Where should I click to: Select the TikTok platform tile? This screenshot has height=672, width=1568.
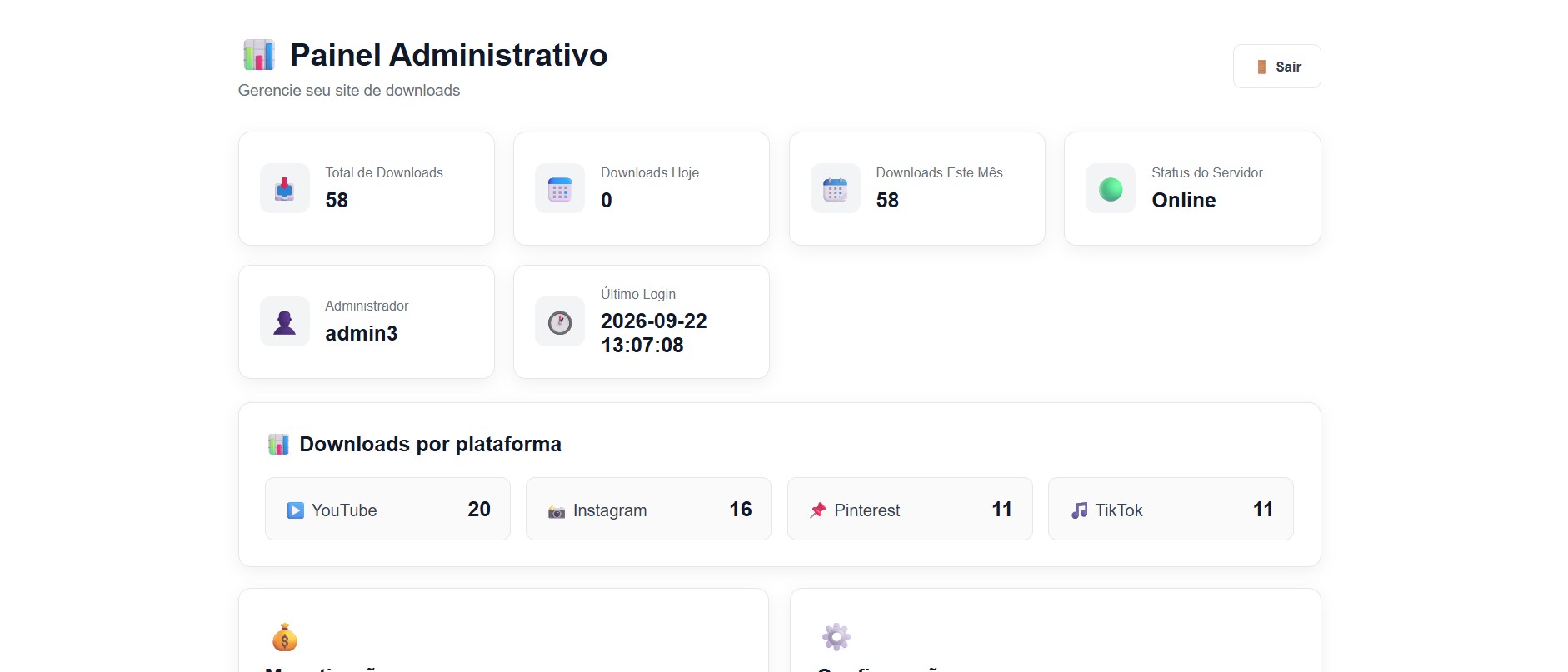[1171, 509]
